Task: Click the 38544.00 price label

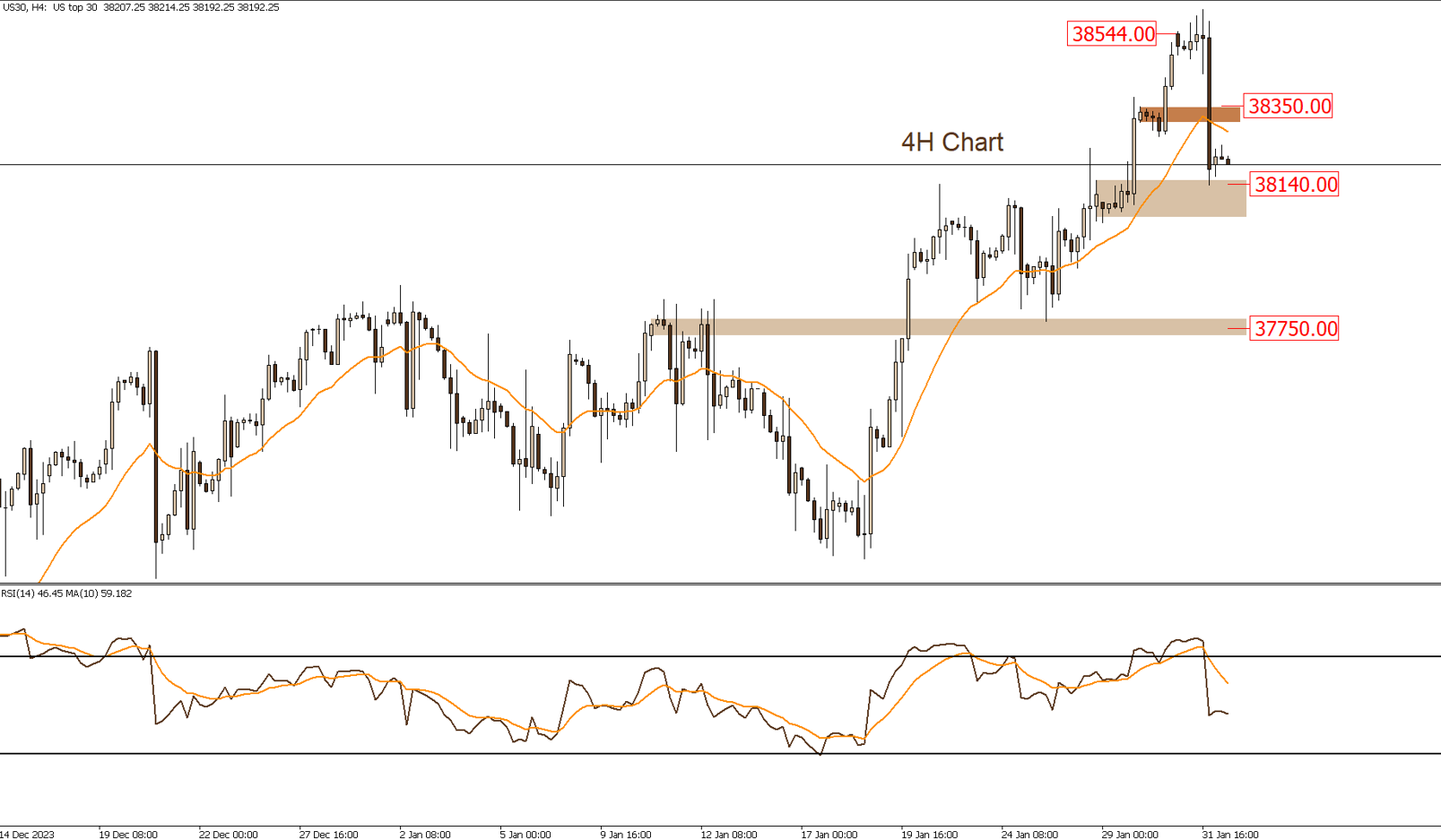Action: [1113, 34]
